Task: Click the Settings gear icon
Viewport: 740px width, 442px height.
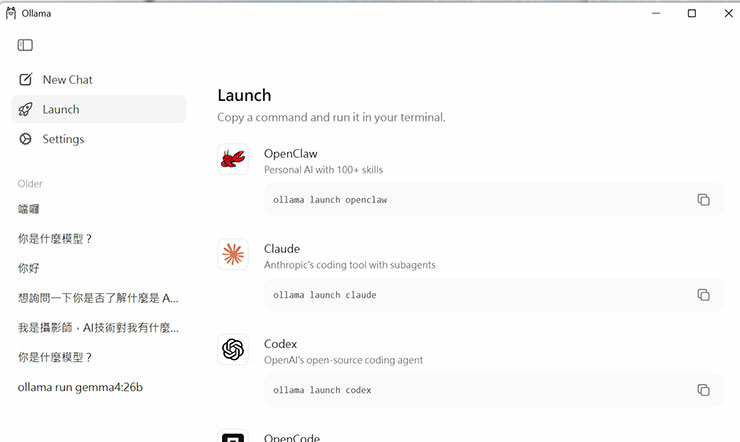Action: click(x=25, y=139)
